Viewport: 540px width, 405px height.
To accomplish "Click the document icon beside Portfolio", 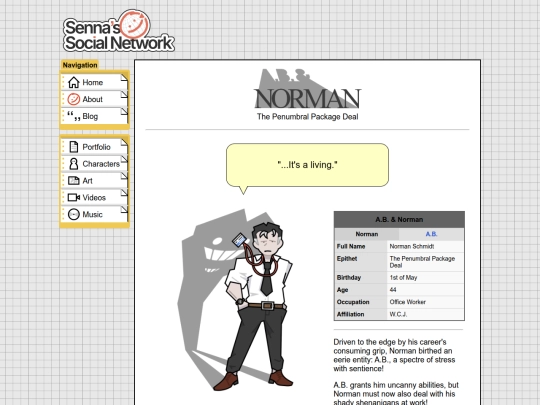I will tap(73, 147).
